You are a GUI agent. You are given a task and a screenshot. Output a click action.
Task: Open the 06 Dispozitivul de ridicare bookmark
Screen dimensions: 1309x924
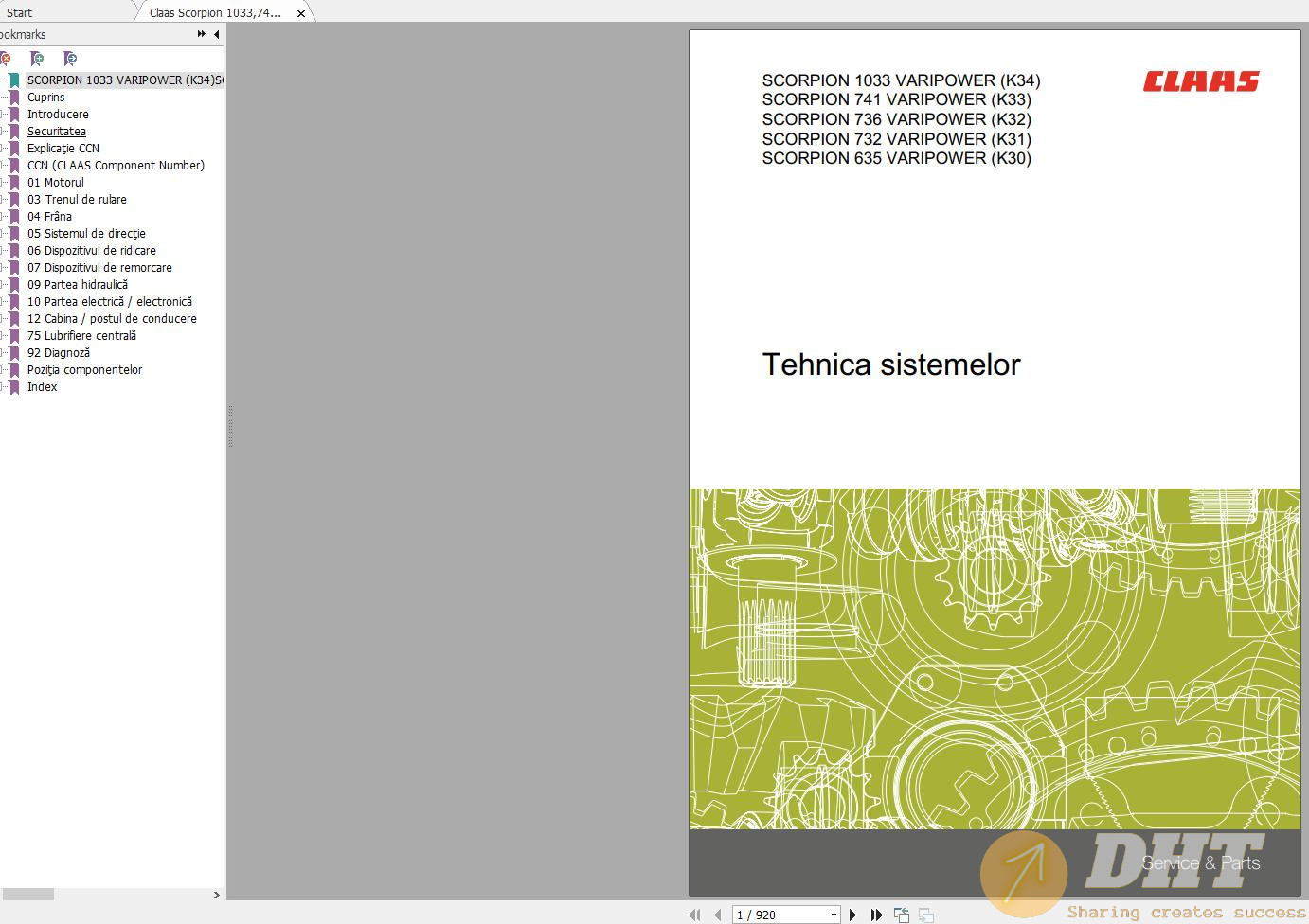point(91,251)
